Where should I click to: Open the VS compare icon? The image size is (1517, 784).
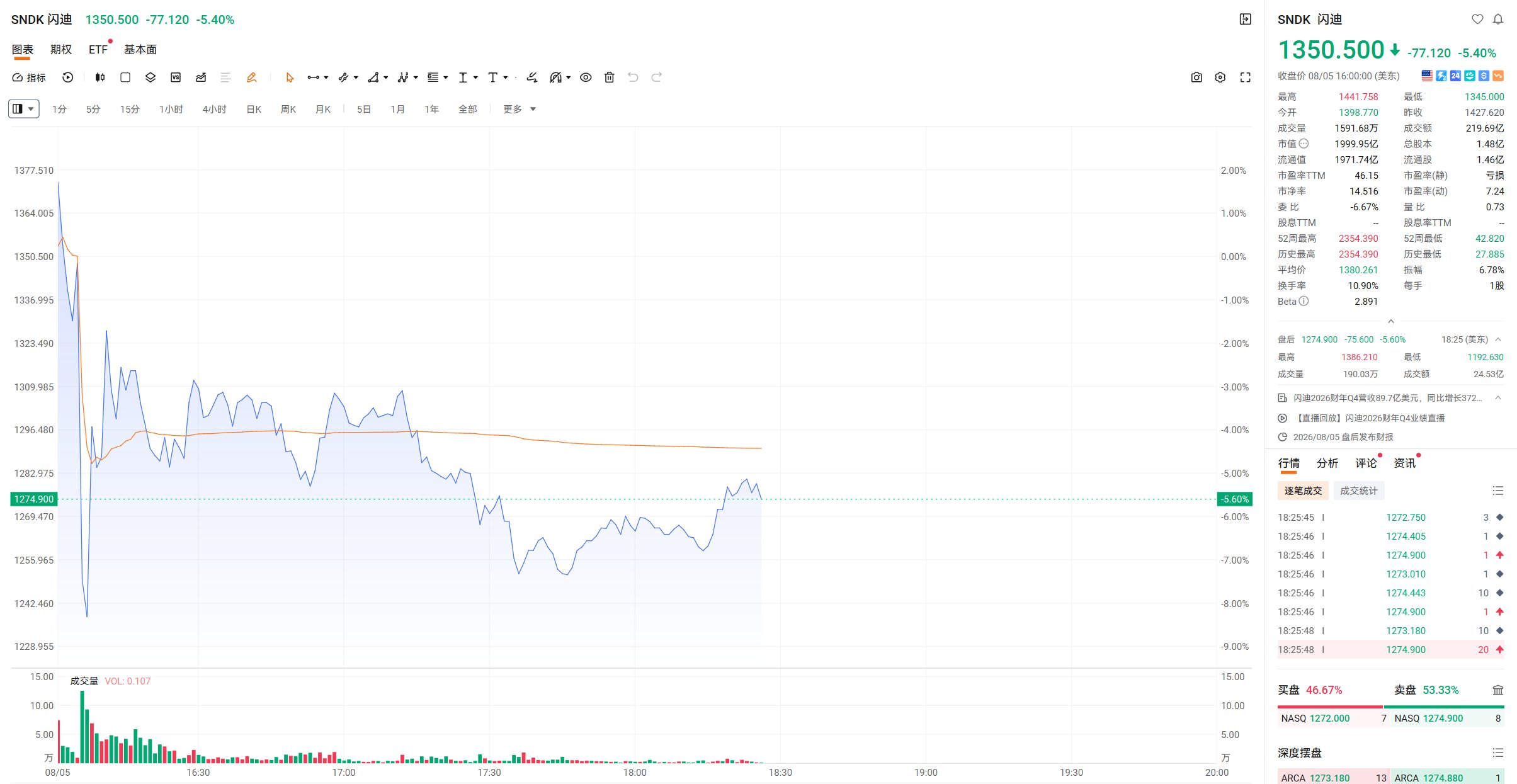click(176, 77)
